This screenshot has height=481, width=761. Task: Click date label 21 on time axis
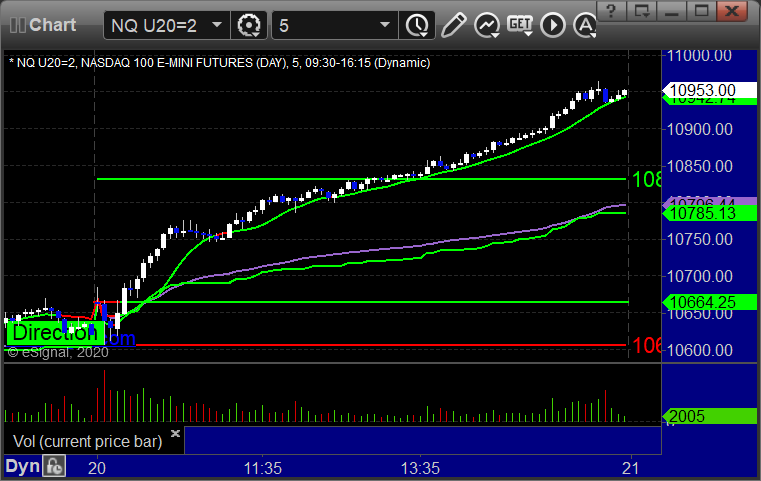click(x=630, y=468)
